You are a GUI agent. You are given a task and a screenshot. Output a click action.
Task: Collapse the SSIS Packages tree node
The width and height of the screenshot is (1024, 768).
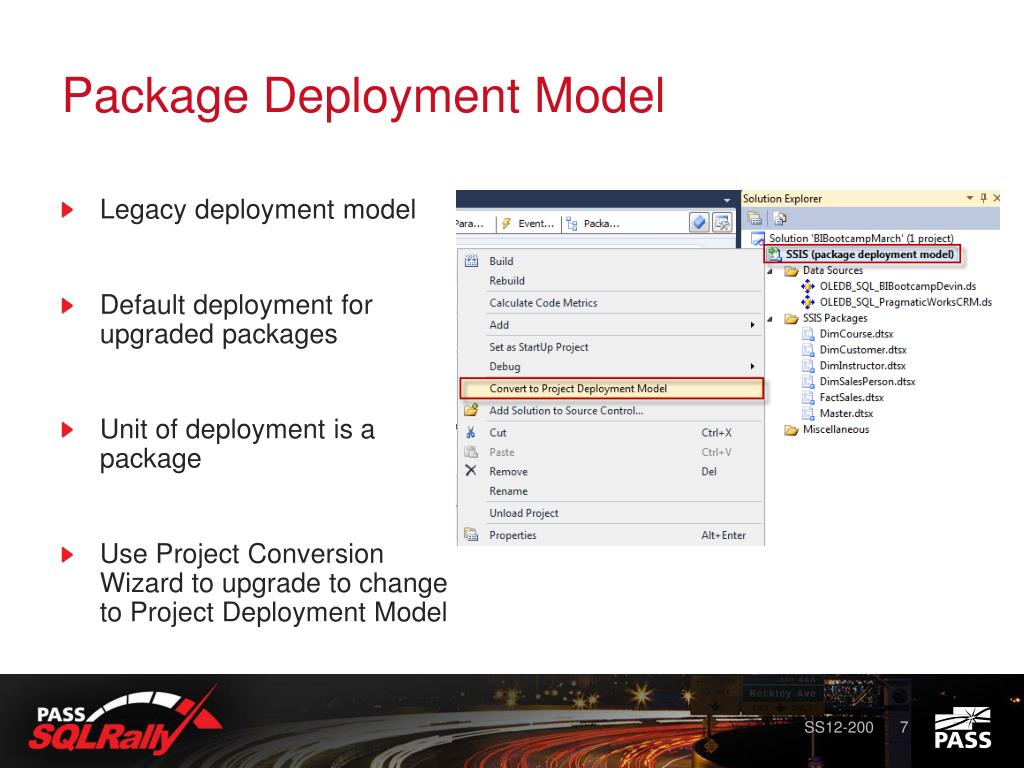(771, 319)
